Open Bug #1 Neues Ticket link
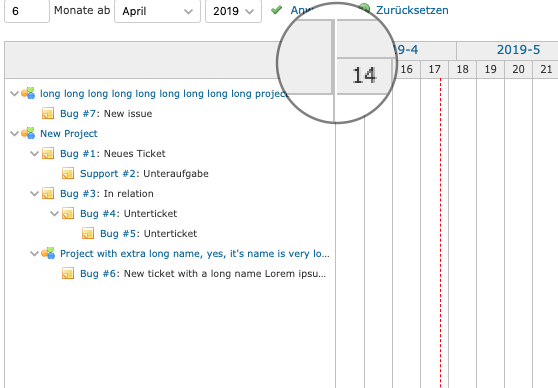This screenshot has height=388, width=558. click(x=78, y=153)
